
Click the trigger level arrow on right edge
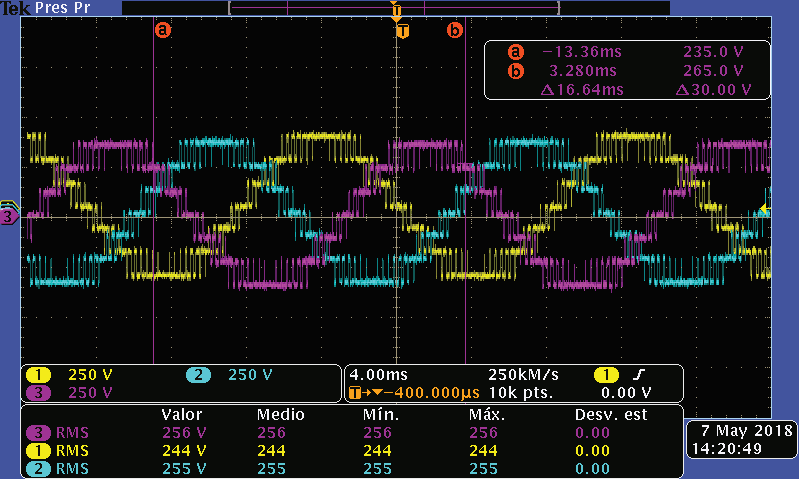click(x=764, y=209)
